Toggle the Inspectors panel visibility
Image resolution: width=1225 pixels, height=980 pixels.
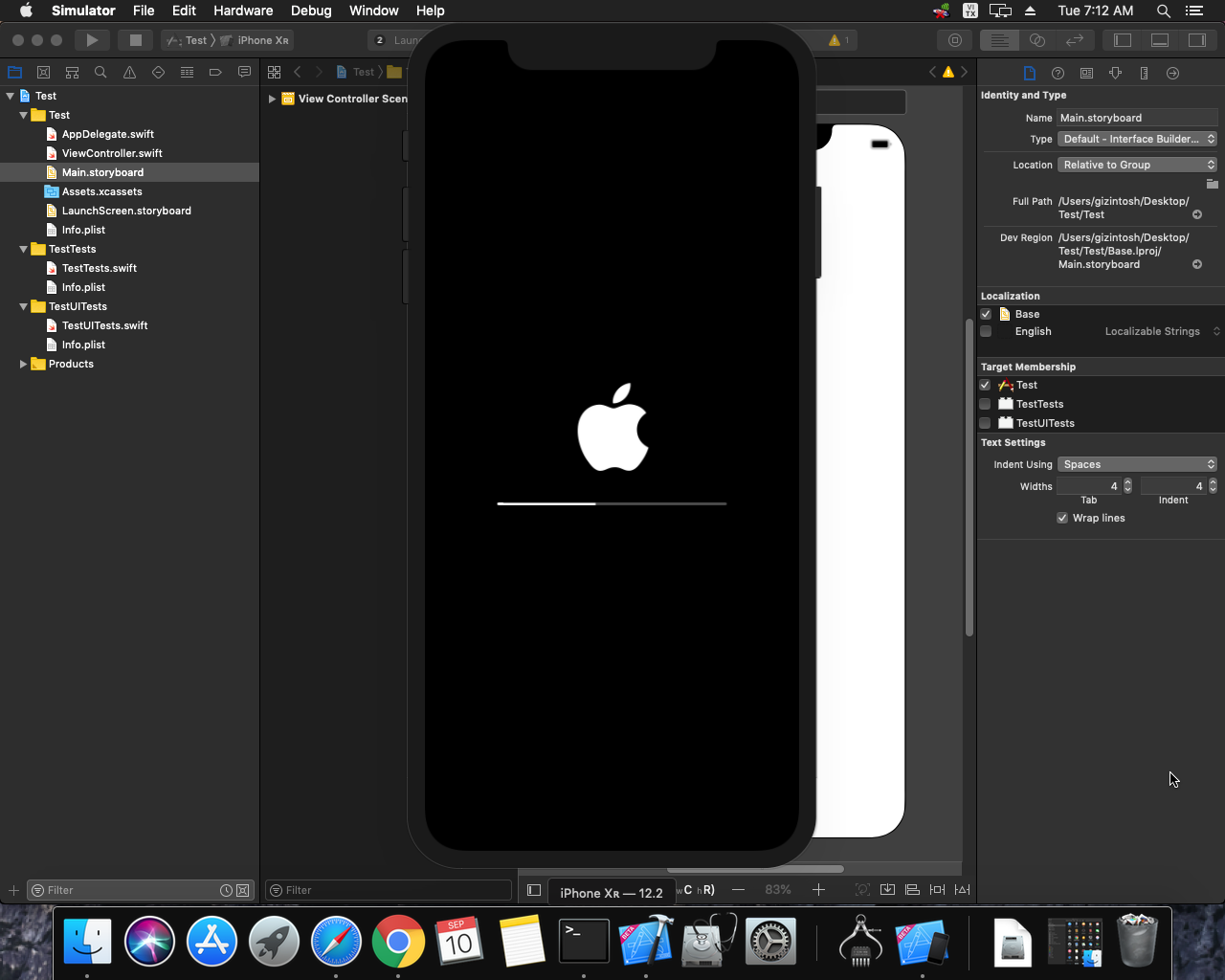1196,40
